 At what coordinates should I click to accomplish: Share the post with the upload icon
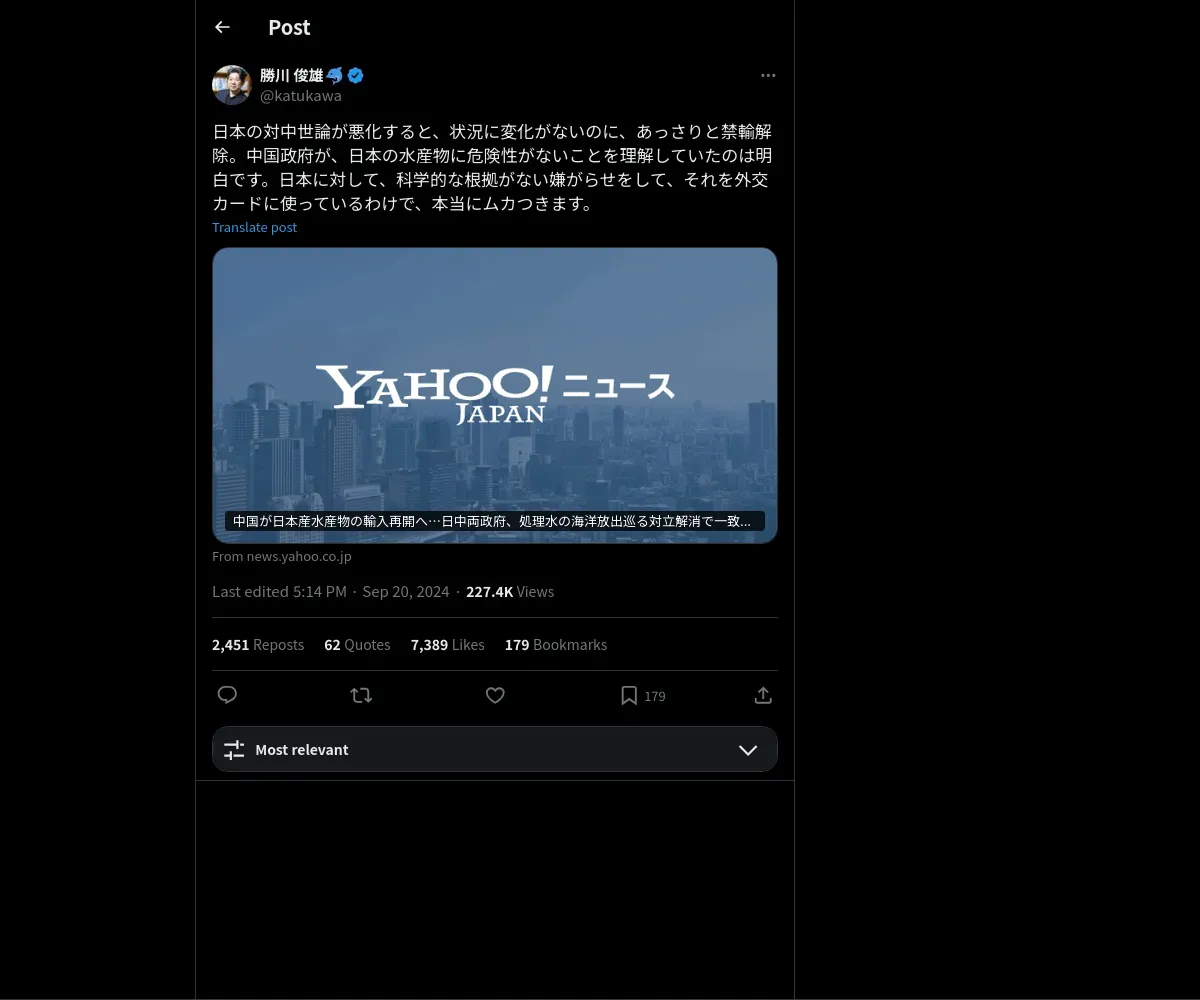(763, 695)
